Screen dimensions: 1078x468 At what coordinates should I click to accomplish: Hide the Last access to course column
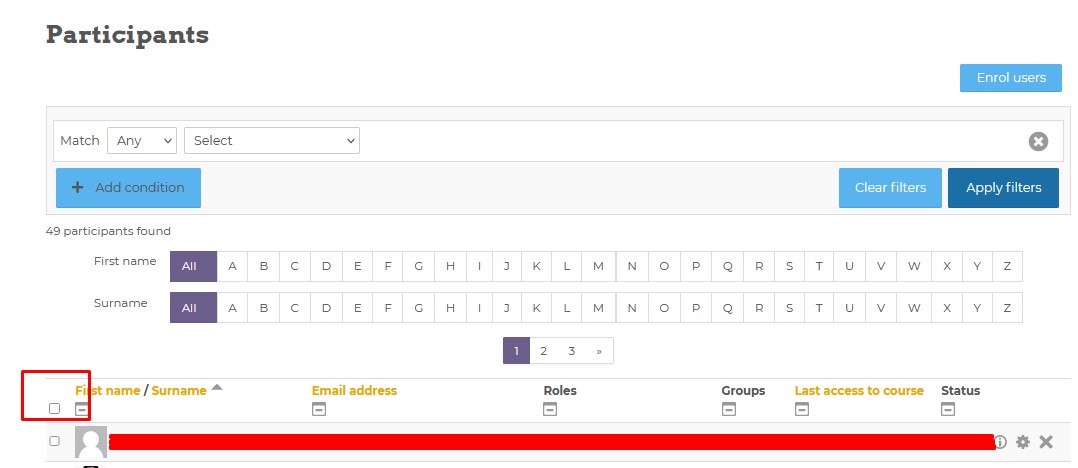pyautogui.click(x=802, y=409)
